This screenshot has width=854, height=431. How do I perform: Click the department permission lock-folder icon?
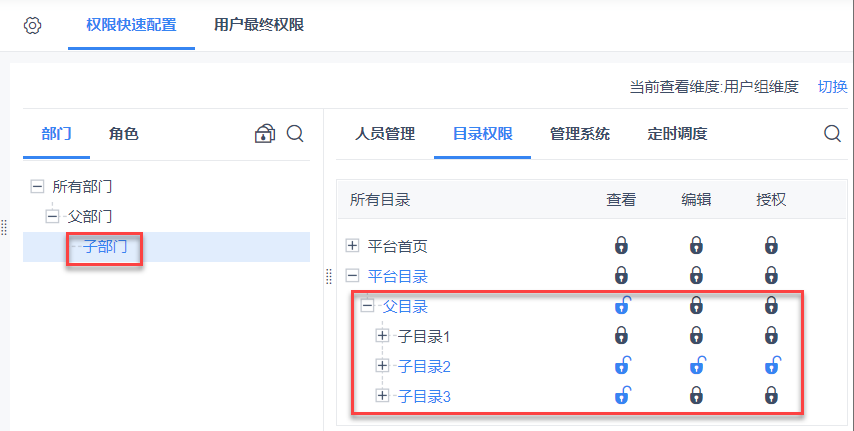264,134
